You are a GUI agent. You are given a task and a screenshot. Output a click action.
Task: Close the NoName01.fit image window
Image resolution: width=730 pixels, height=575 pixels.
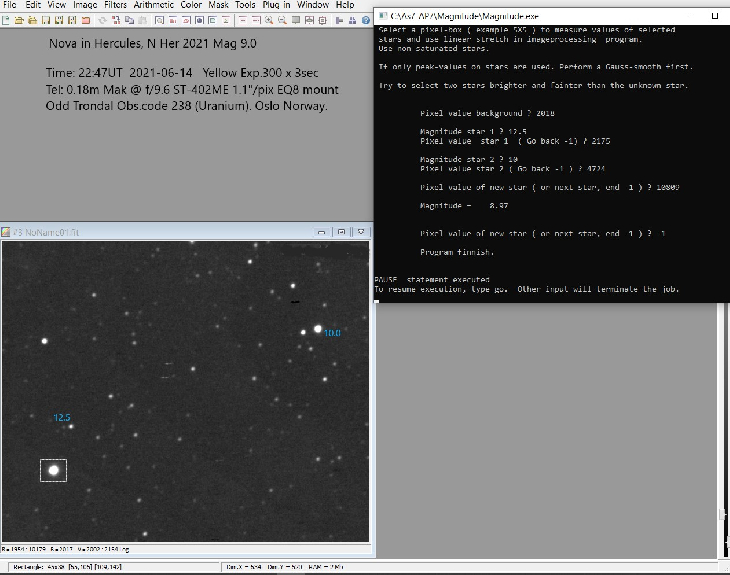(x=361, y=231)
